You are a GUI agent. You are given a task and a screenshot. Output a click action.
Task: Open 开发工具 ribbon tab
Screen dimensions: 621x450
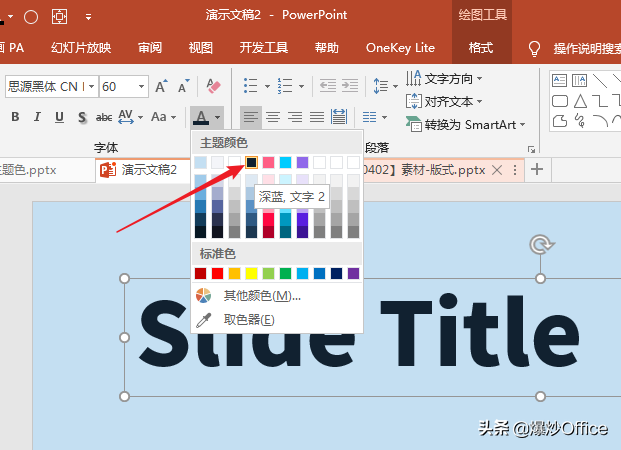(x=263, y=48)
